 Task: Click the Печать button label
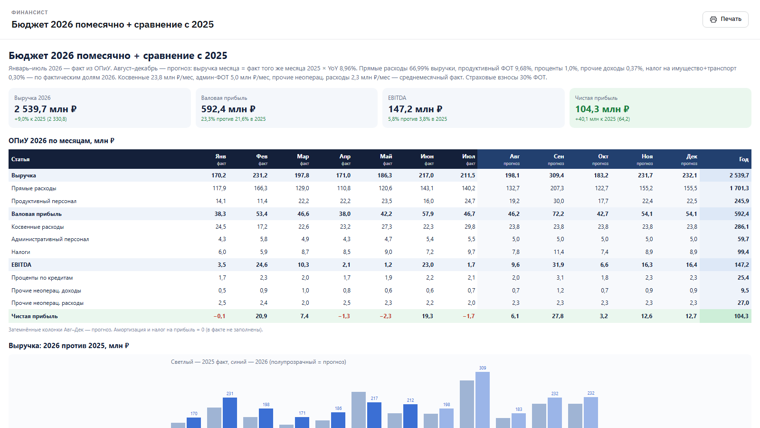click(x=730, y=19)
